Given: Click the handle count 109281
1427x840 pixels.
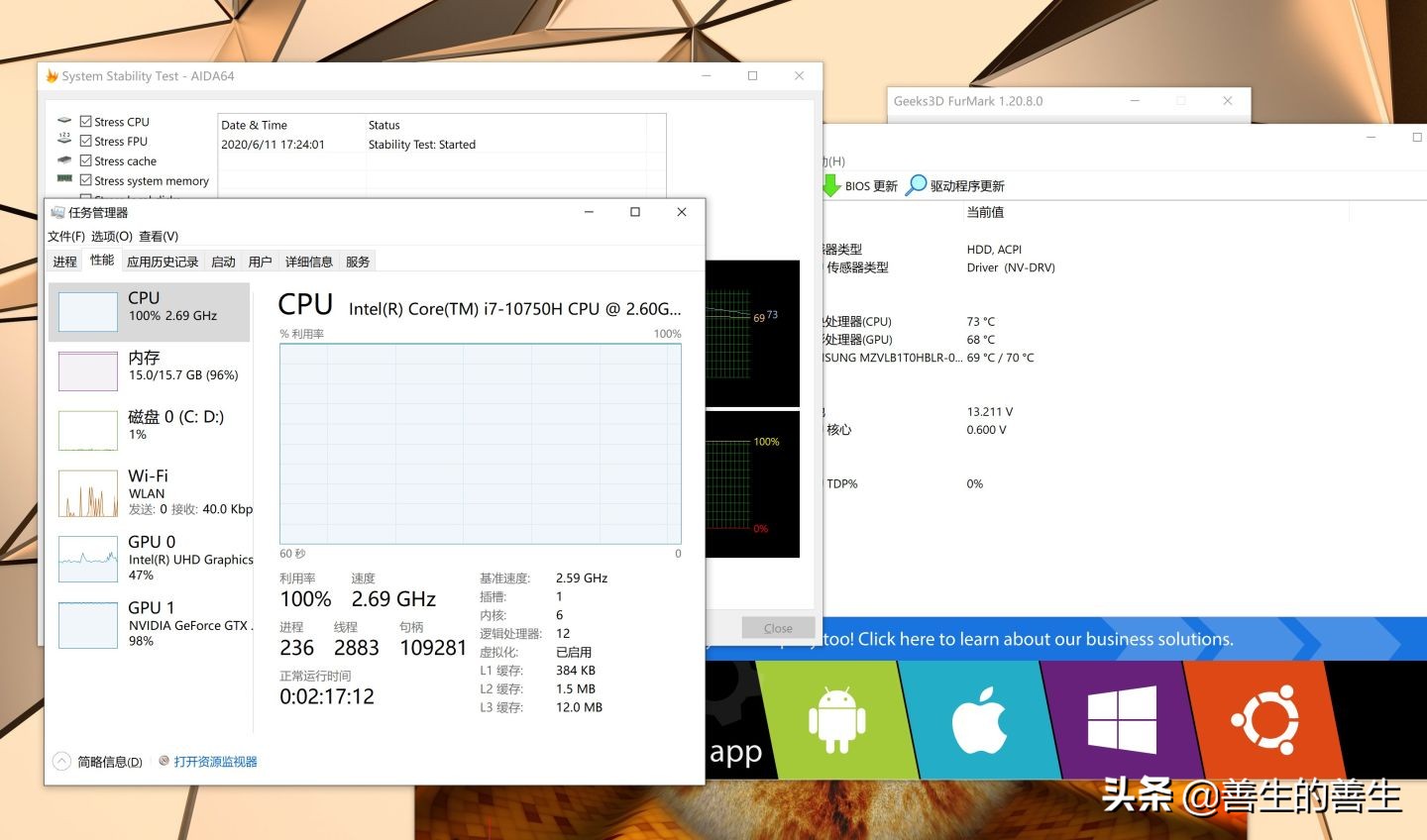Looking at the screenshot, I should coord(433,648).
